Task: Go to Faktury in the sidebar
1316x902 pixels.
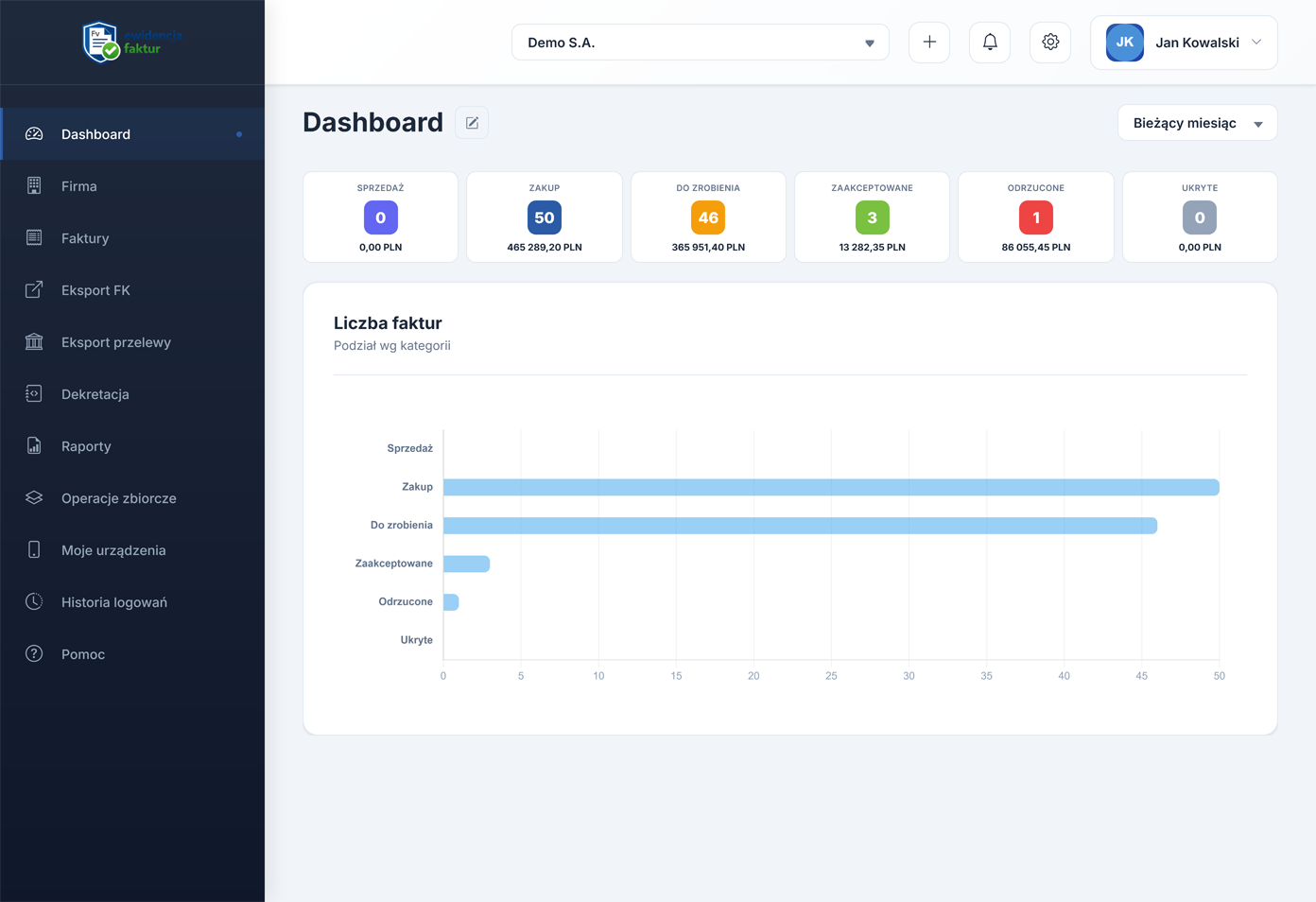Action: pos(85,238)
